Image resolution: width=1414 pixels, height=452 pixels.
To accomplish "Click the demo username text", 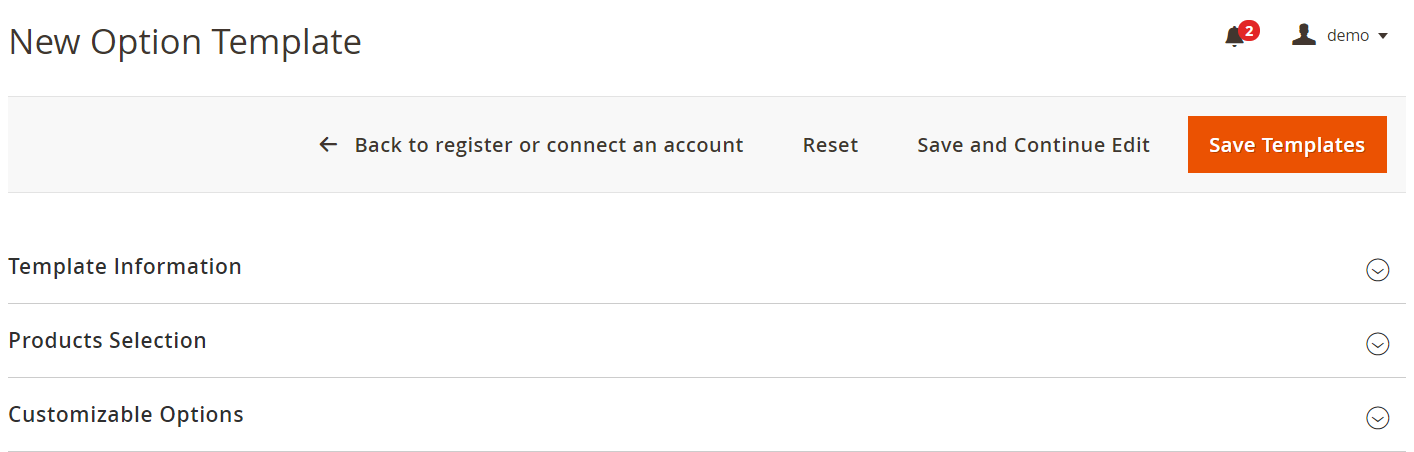I will click(1347, 35).
